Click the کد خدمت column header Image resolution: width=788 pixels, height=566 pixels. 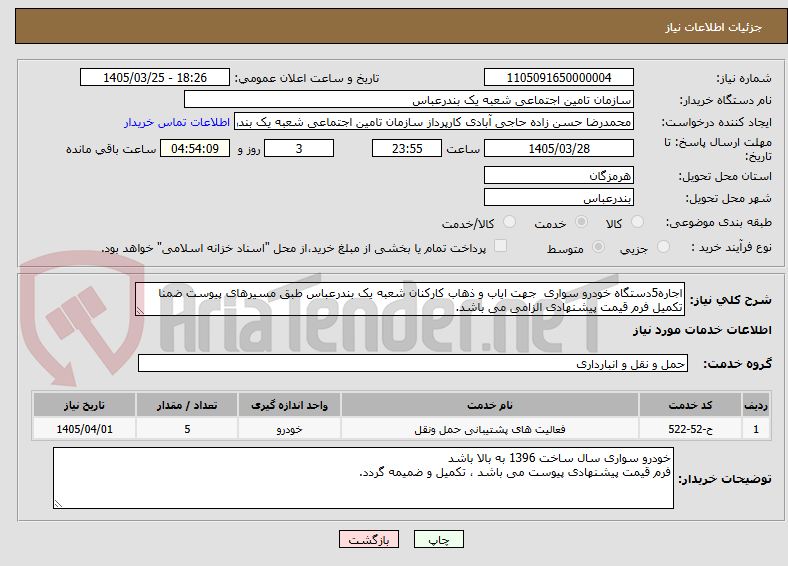691,405
